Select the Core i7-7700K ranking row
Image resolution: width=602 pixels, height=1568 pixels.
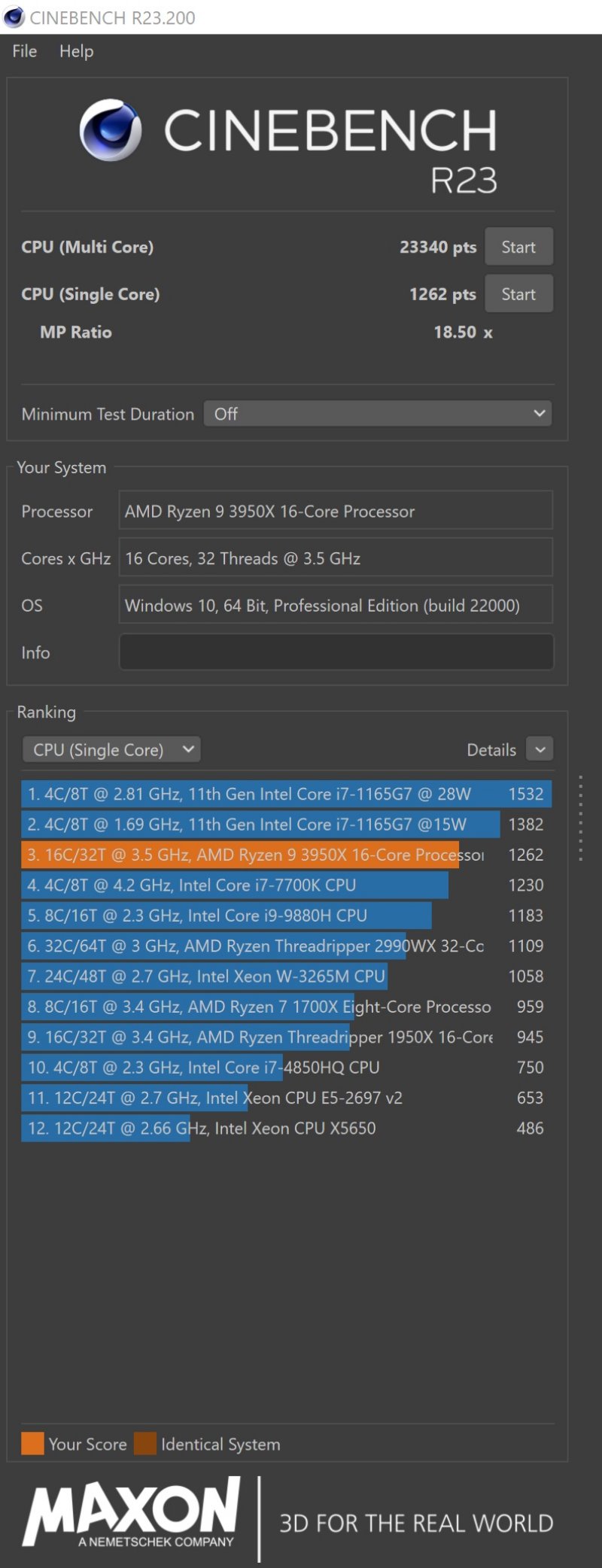pyautogui.click(x=287, y=885)
